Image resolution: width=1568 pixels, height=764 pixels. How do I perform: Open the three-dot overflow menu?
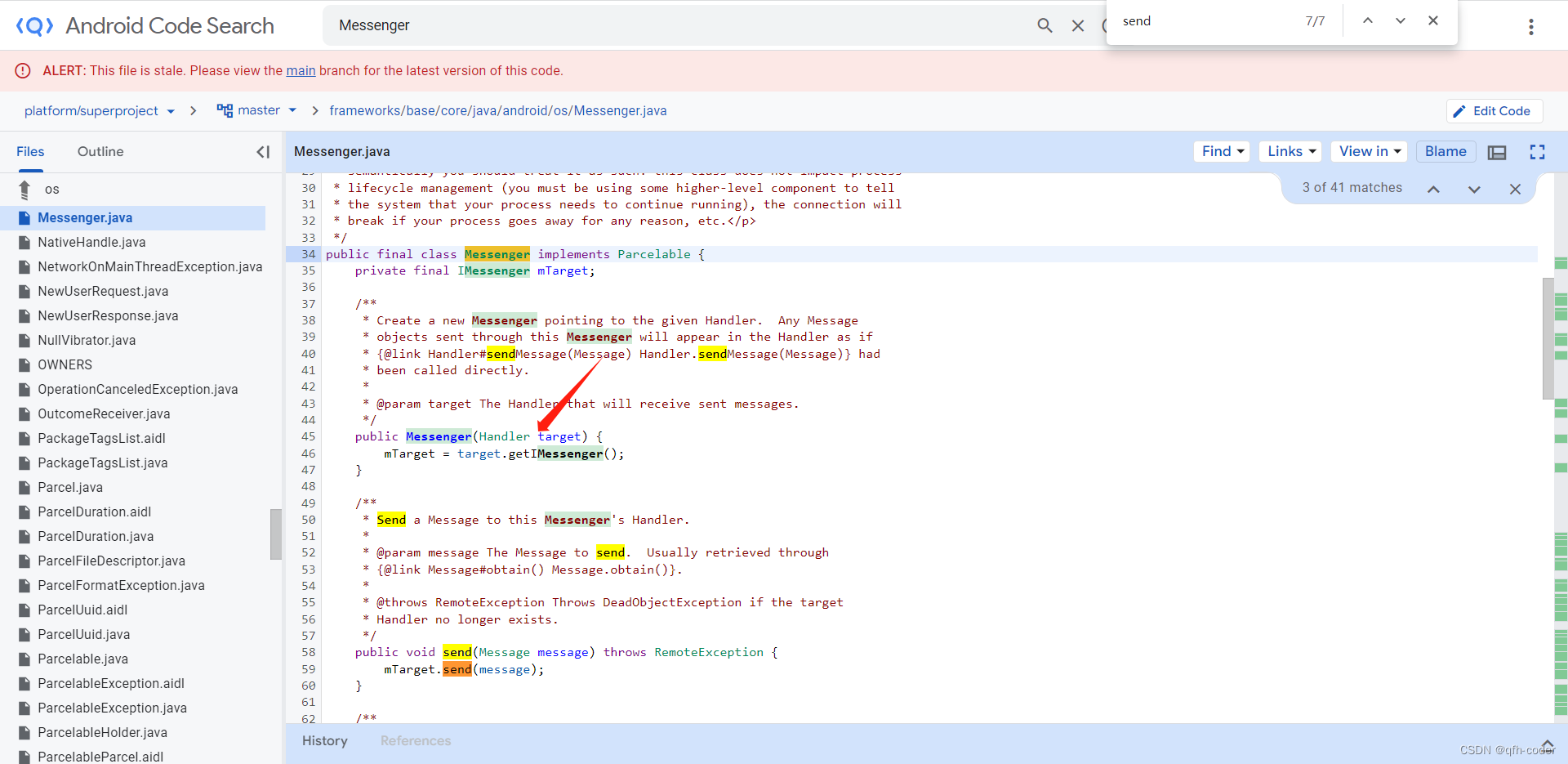tap(1531, 27)
